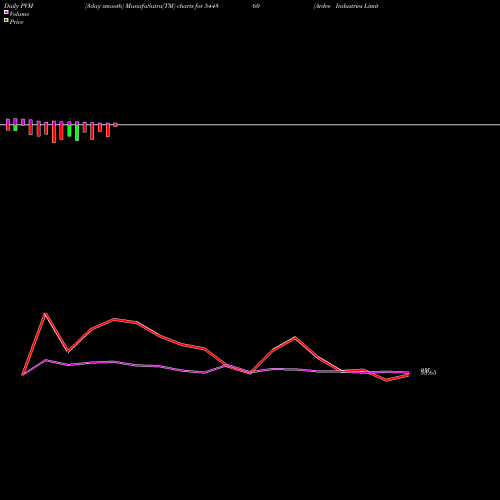500x500 pixels.
Task: Select the Price legend label
Action: [x=16, y=22]
